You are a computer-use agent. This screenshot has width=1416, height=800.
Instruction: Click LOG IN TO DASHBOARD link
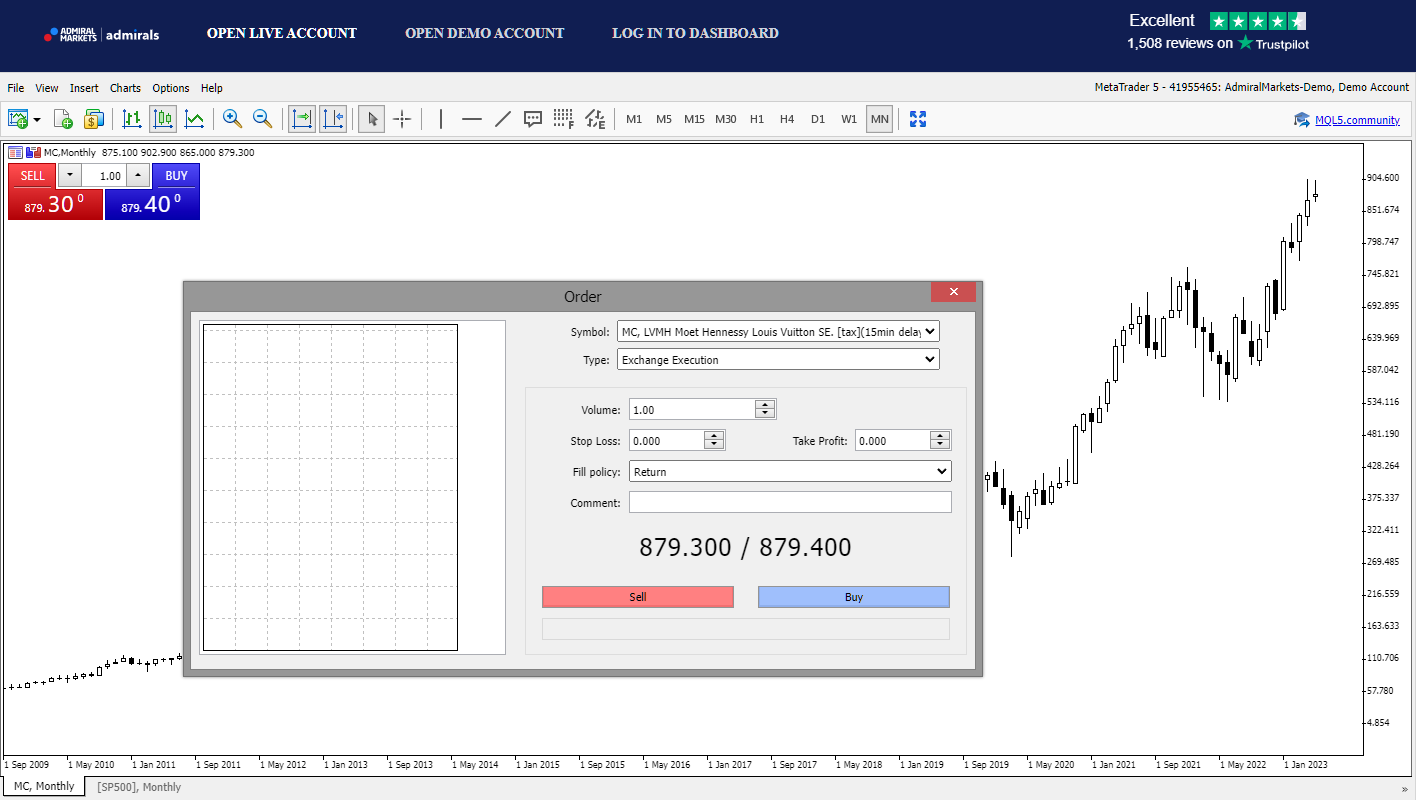(x=696, y=33)
